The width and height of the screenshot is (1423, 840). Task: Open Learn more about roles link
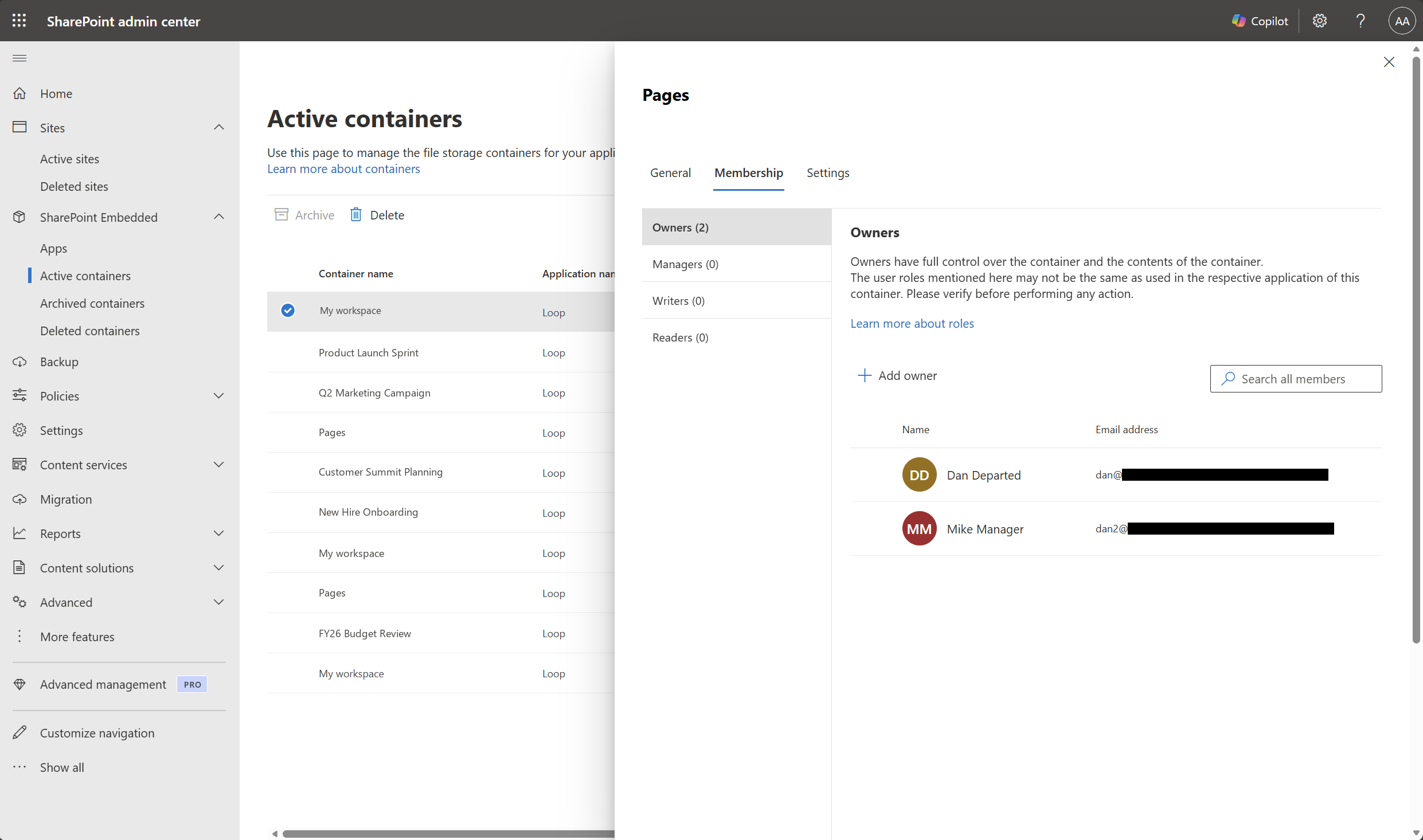pyautogui.click(x=912, y=323)
